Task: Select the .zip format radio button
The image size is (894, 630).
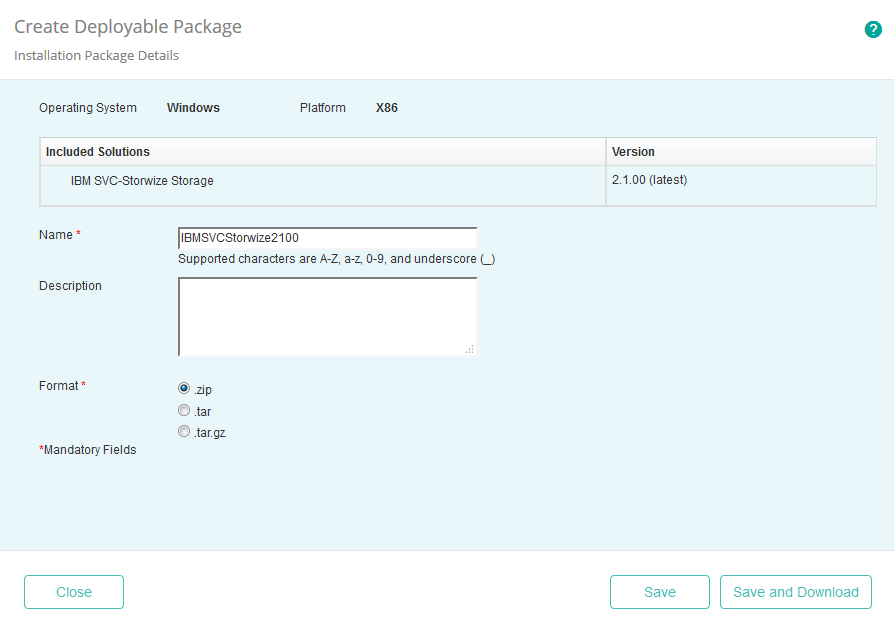Action: pos(184,388)
